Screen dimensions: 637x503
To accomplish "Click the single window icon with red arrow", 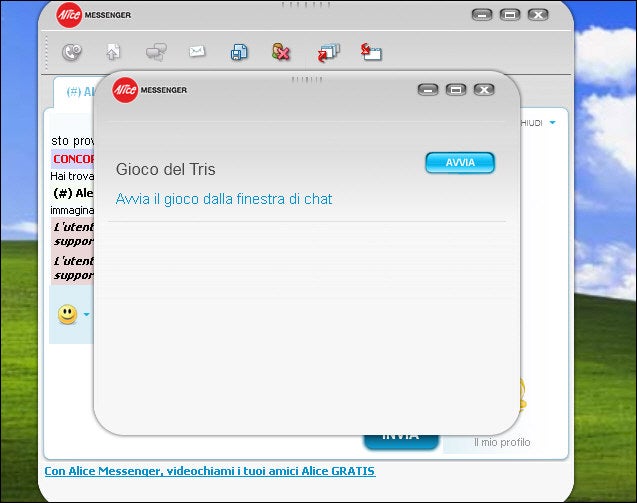I will (371, 52).
